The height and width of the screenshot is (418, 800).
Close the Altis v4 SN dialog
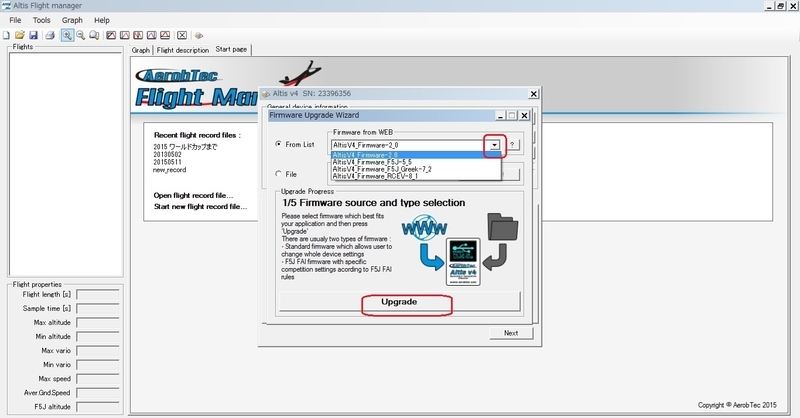point(533,94)
